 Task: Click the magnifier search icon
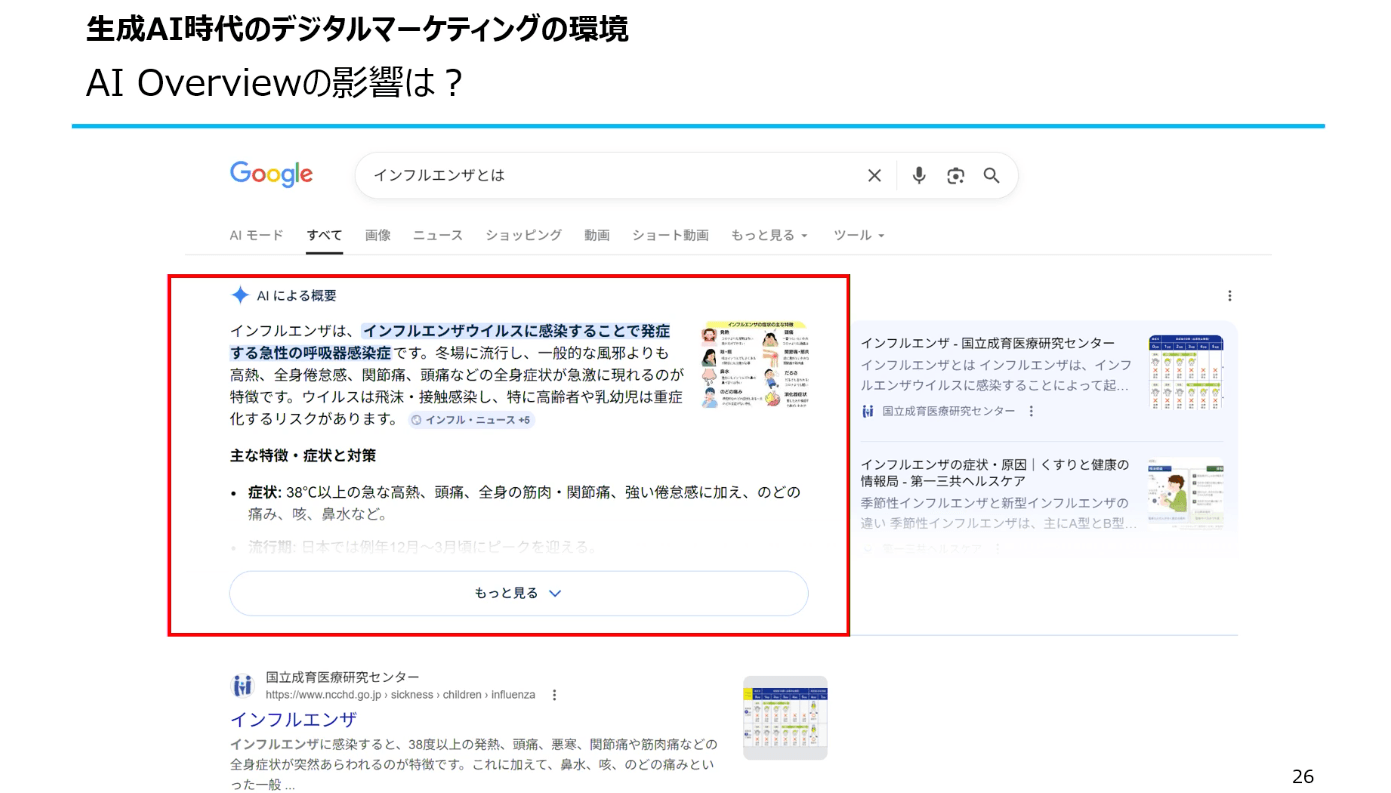click(992, 176)
